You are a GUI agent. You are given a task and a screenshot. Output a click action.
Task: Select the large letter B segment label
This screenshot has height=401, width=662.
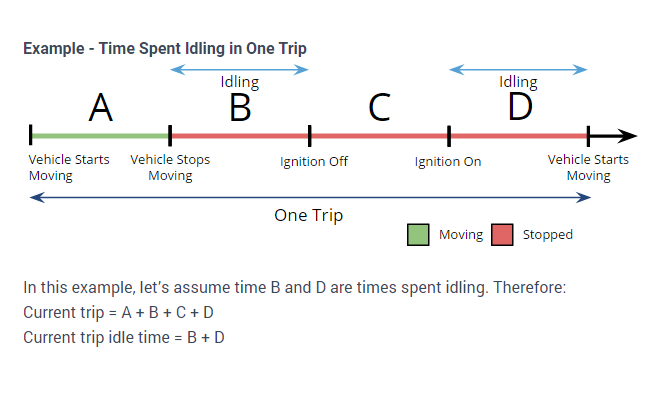pyautogui.click(x=240, y=107)
